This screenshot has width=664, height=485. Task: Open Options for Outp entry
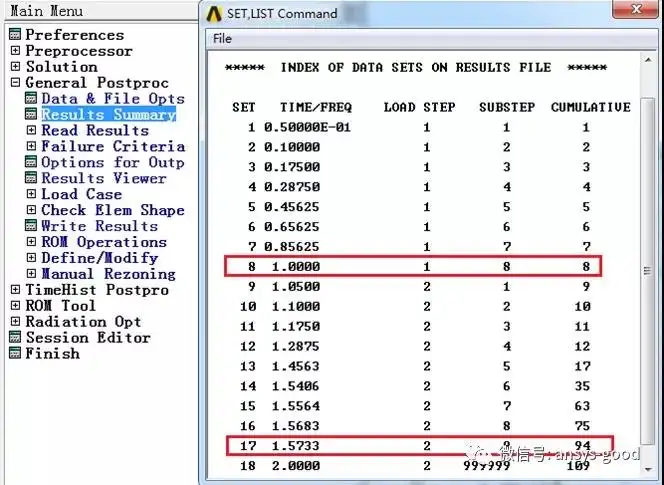tap(112, 162)
